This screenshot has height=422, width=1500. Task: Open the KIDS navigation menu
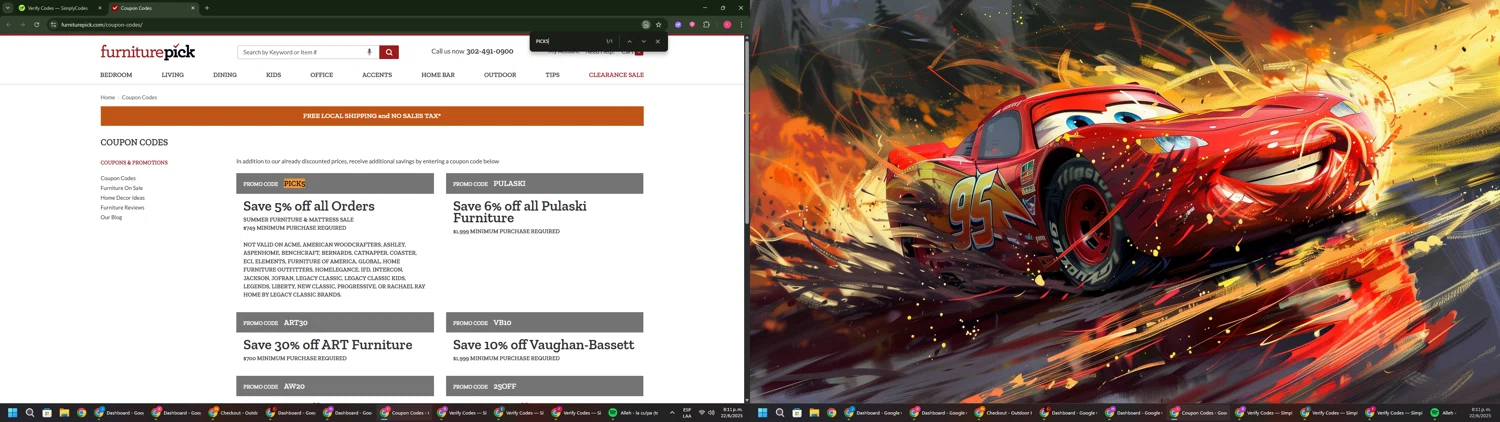pyautogui.click(x=273, y=75)
